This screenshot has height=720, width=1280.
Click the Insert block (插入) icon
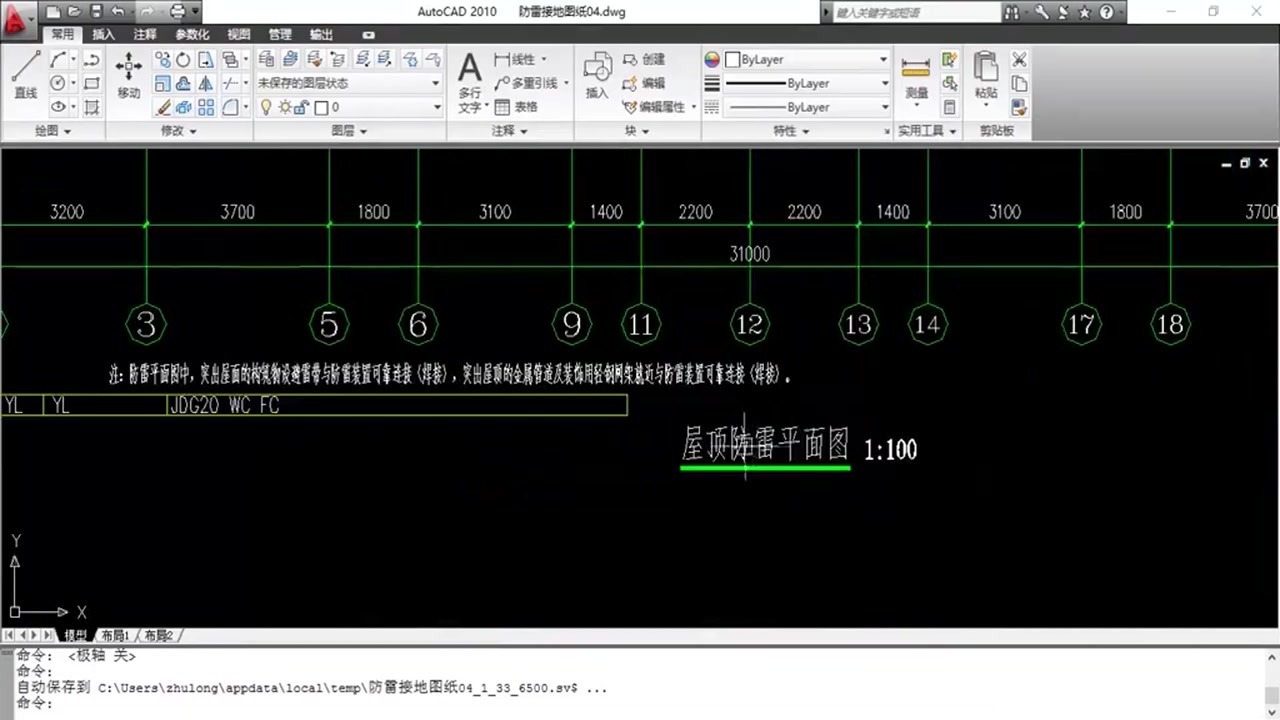point(597,75)
